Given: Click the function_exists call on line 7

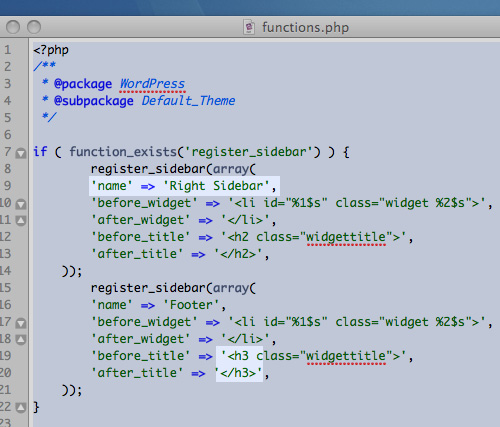Looking at the screenshot, I should [x=123, y=152].
